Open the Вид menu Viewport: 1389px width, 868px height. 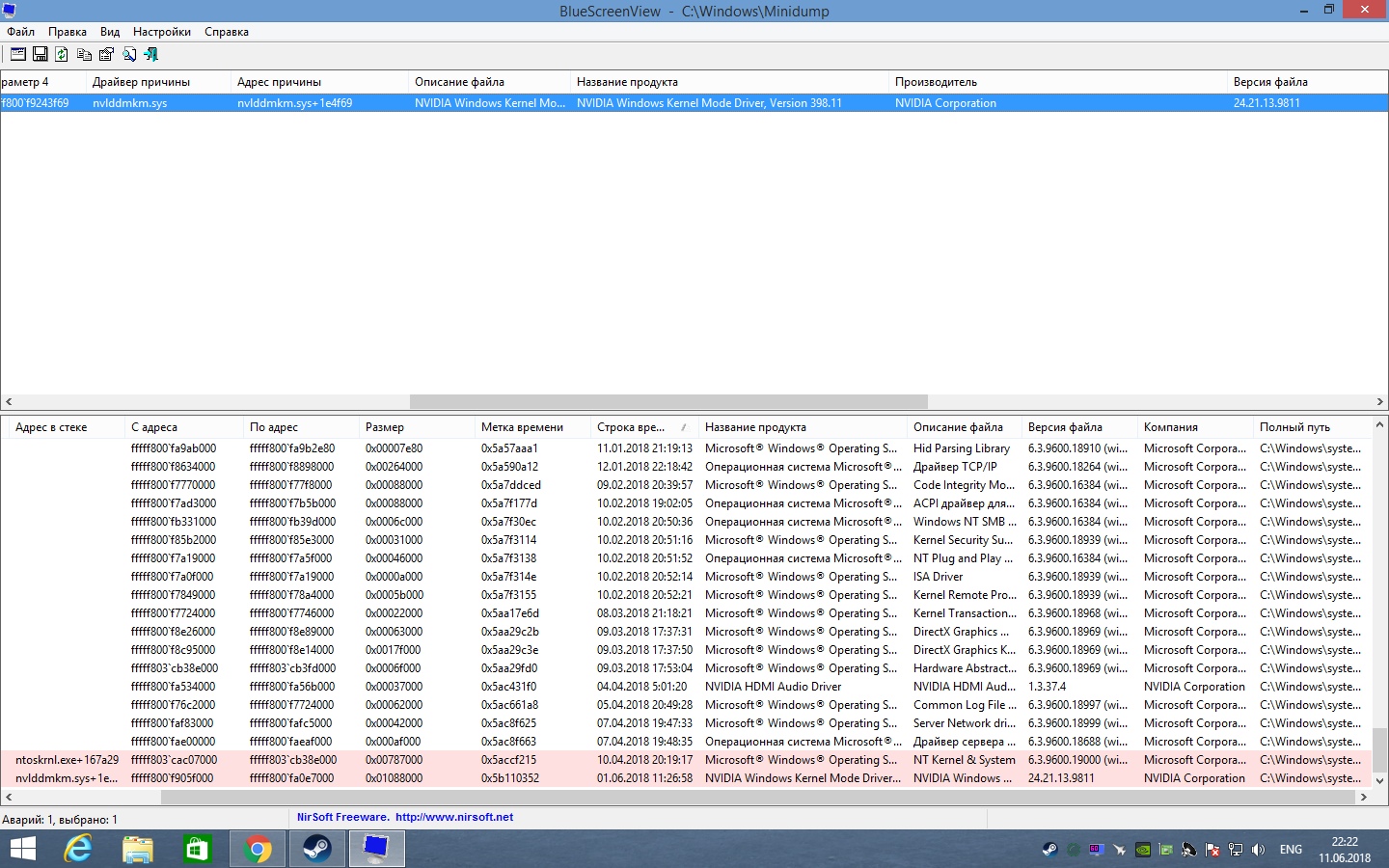point(110,32)
